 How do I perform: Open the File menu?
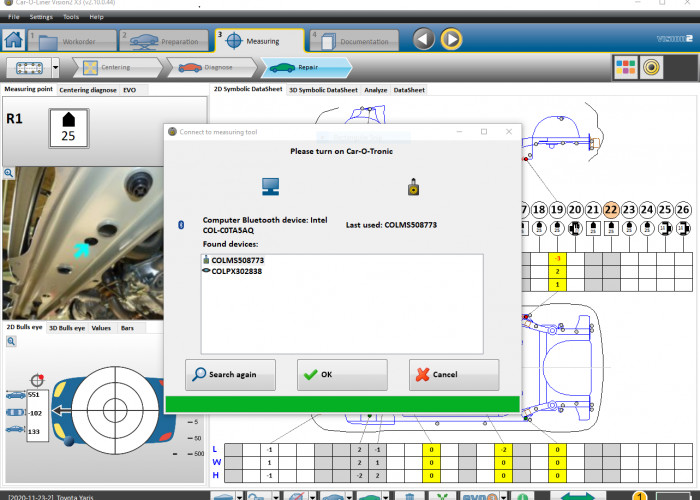click(x=13, y=17)
